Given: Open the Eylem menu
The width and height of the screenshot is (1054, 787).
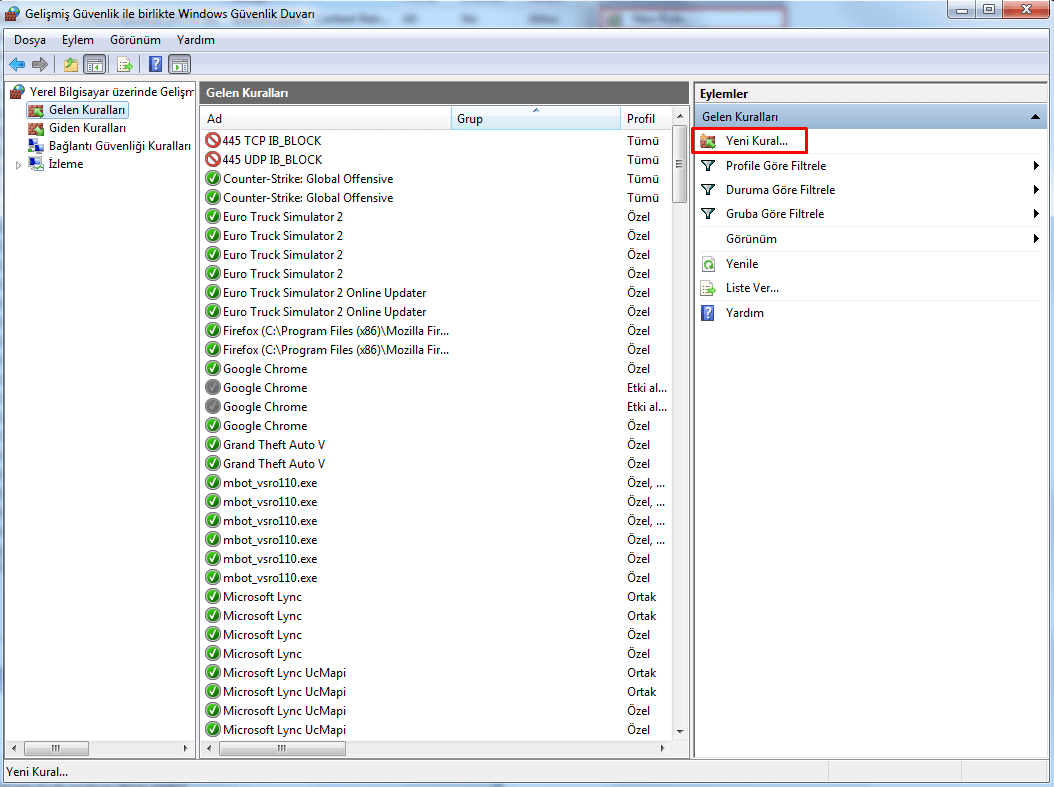Looking at the screenshot, I should click(77, 40).
